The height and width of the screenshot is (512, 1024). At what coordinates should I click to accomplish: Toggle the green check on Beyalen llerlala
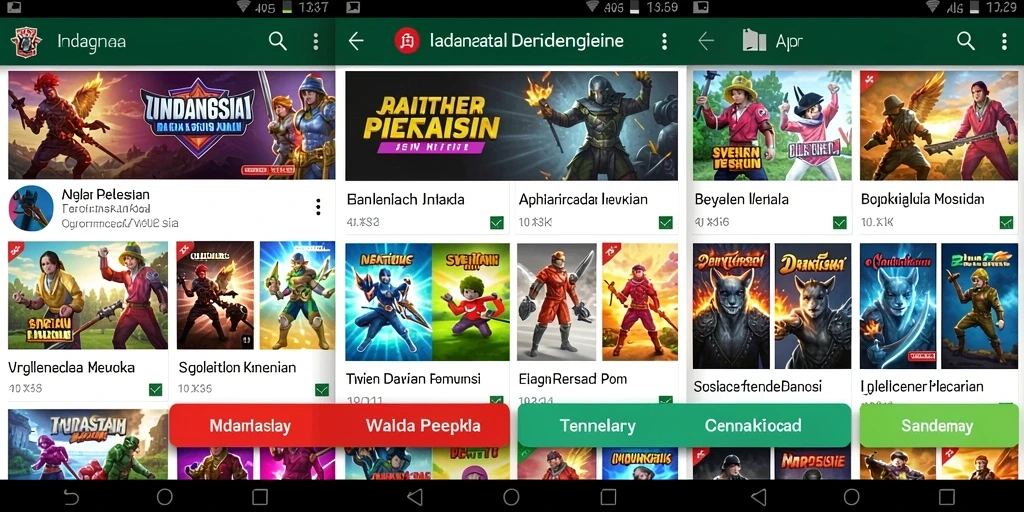click(840, 223)
